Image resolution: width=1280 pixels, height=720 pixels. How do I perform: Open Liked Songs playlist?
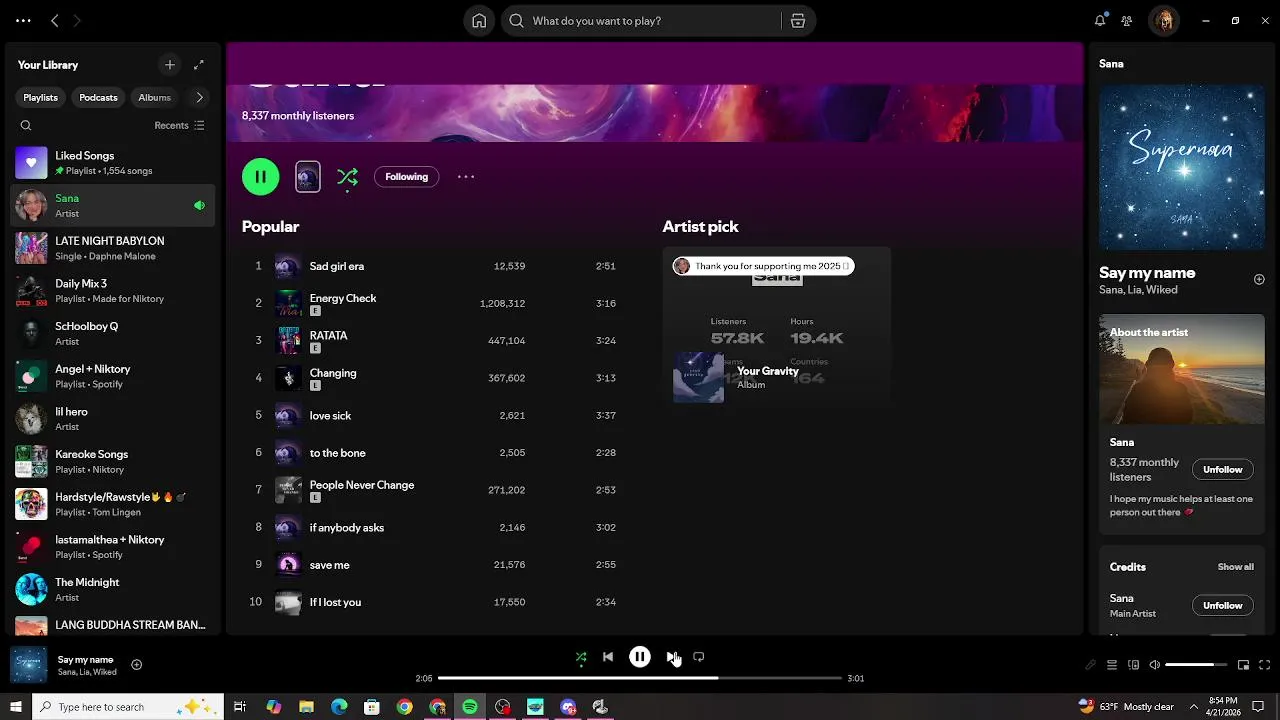point(112,163)
